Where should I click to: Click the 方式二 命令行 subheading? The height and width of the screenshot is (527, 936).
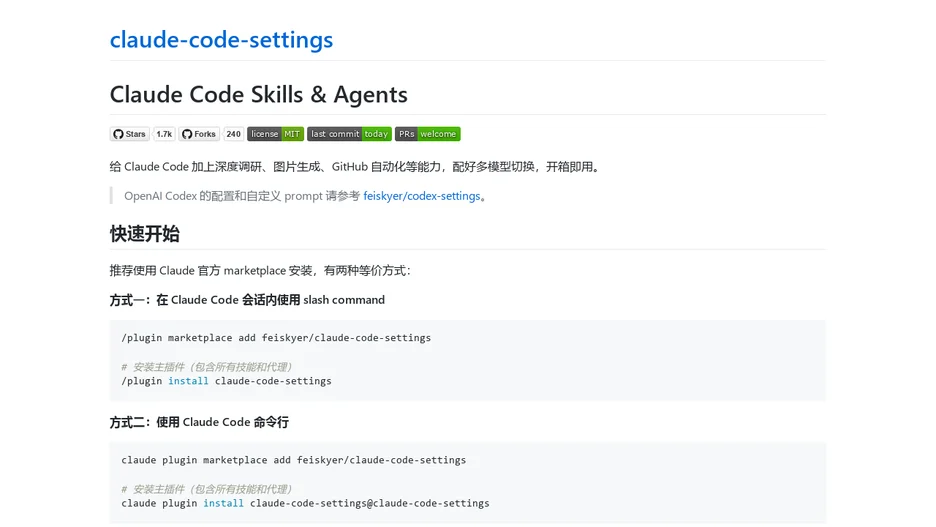coord(199,422)
